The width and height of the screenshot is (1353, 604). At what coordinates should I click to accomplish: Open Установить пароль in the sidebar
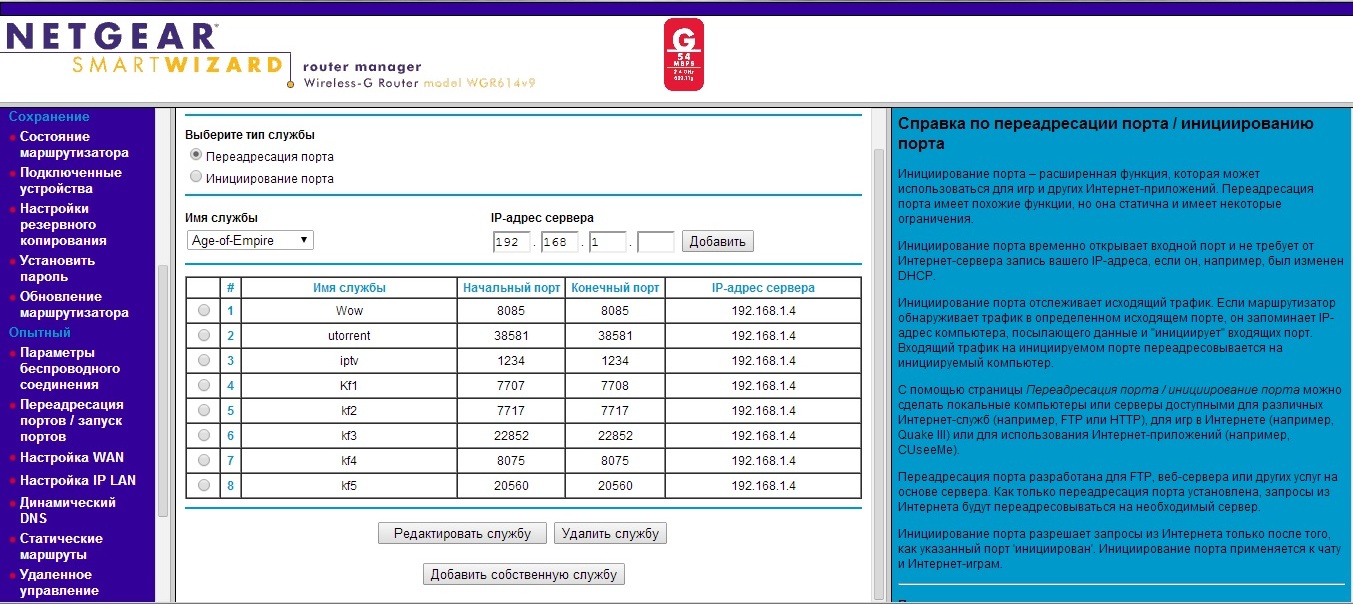point(58,268)
